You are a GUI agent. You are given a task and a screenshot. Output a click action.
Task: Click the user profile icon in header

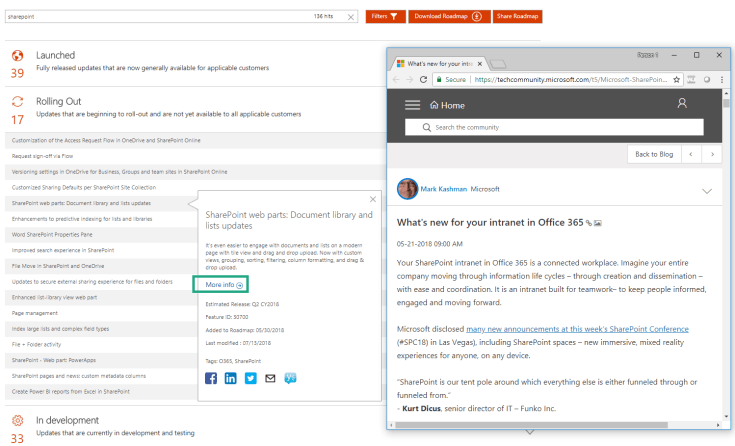click(682, 104)
